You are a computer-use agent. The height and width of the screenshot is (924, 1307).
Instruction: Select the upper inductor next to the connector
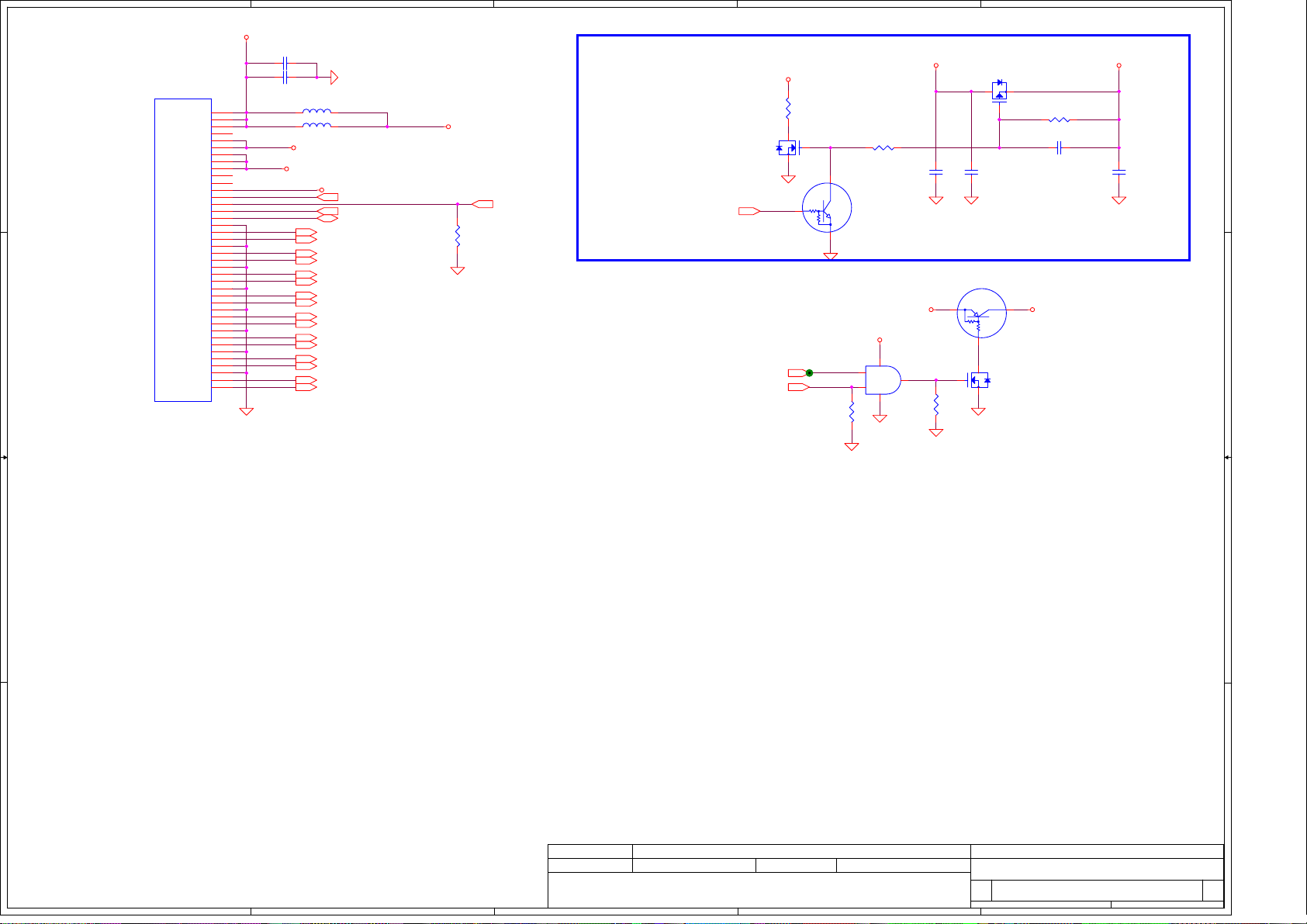pos(316,112)
